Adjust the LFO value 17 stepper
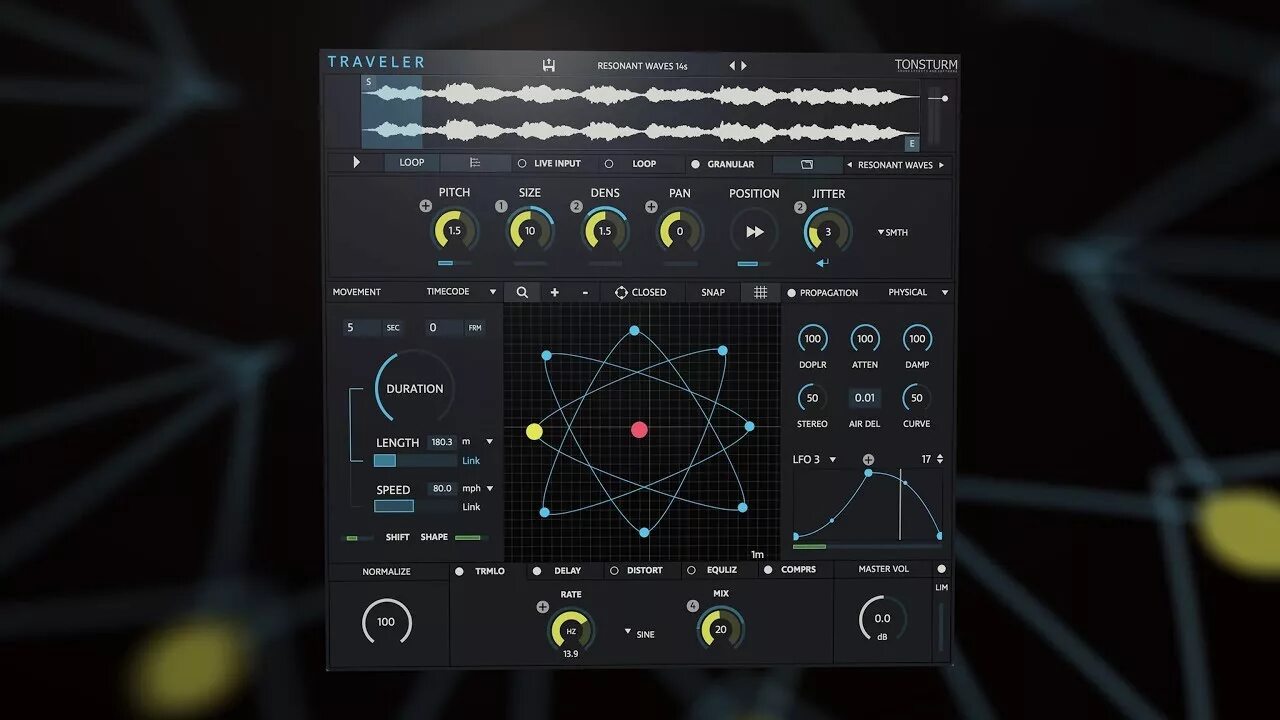Viewport: 1280px width, 720px height. pos(939,459)
